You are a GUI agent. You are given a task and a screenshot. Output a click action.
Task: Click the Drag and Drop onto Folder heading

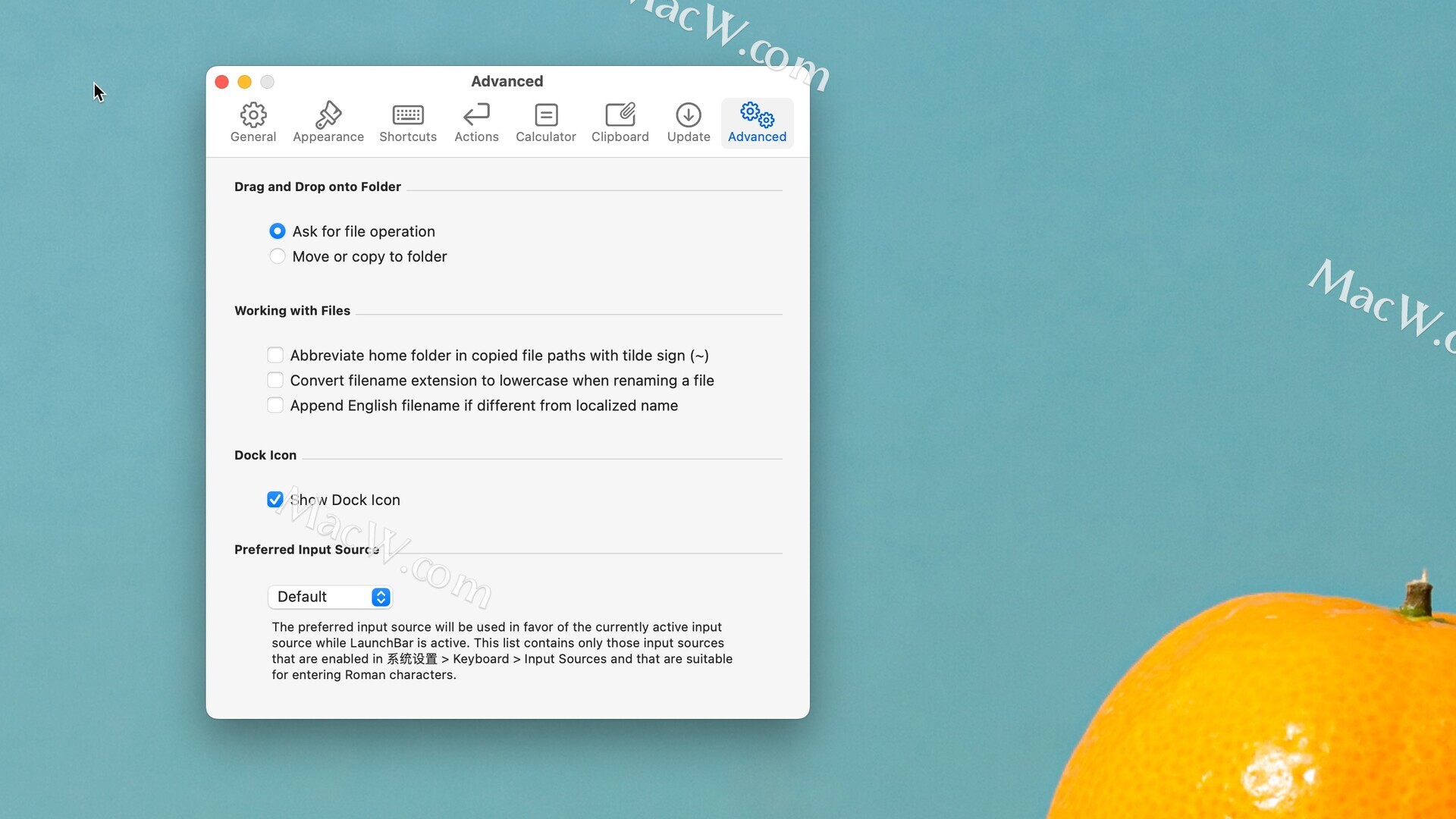(318, 187)
